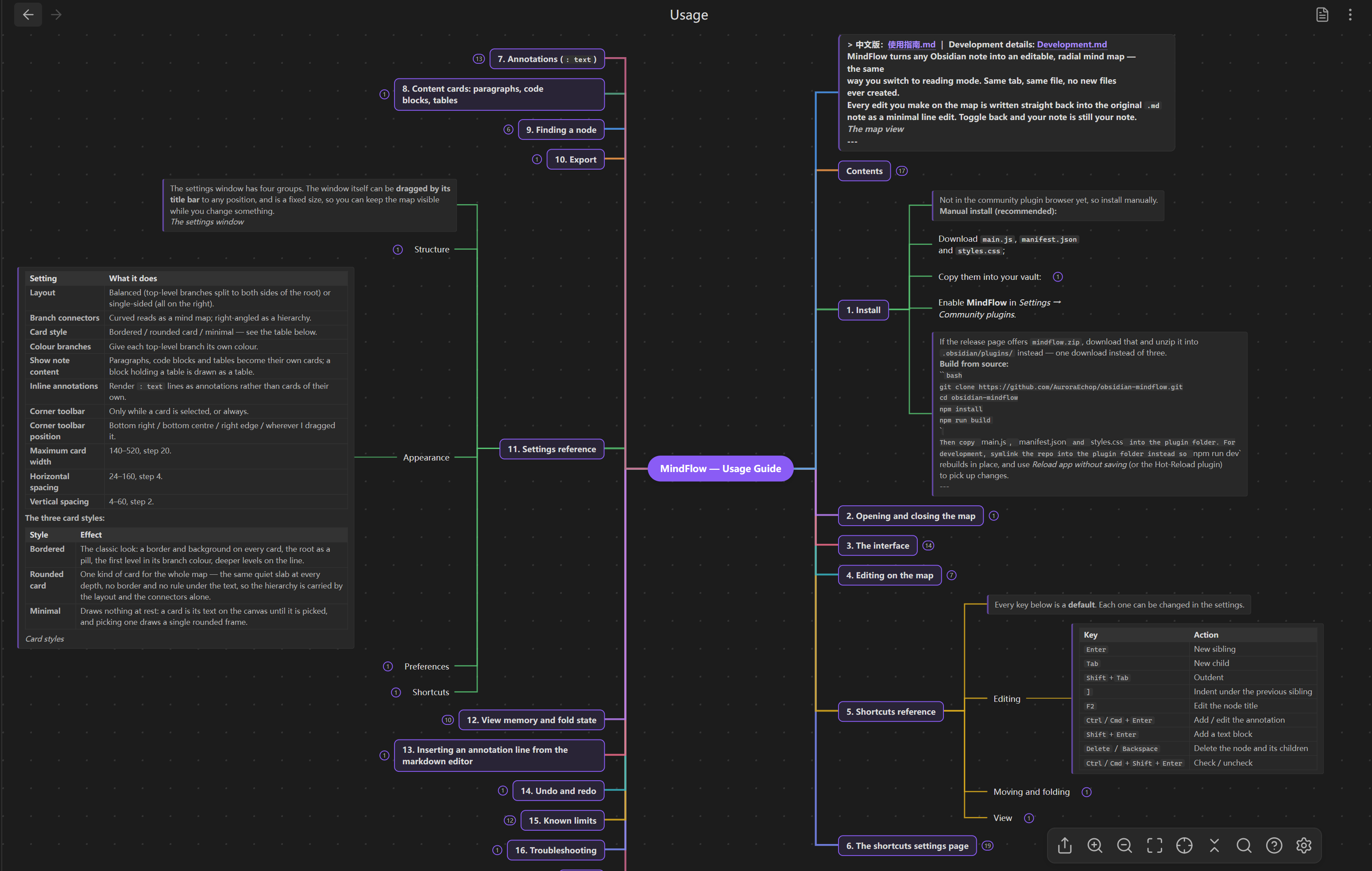Click the Usage note title
This screenshot has width=1372, height=871.
pyautogui.click(x=689, y=15)
